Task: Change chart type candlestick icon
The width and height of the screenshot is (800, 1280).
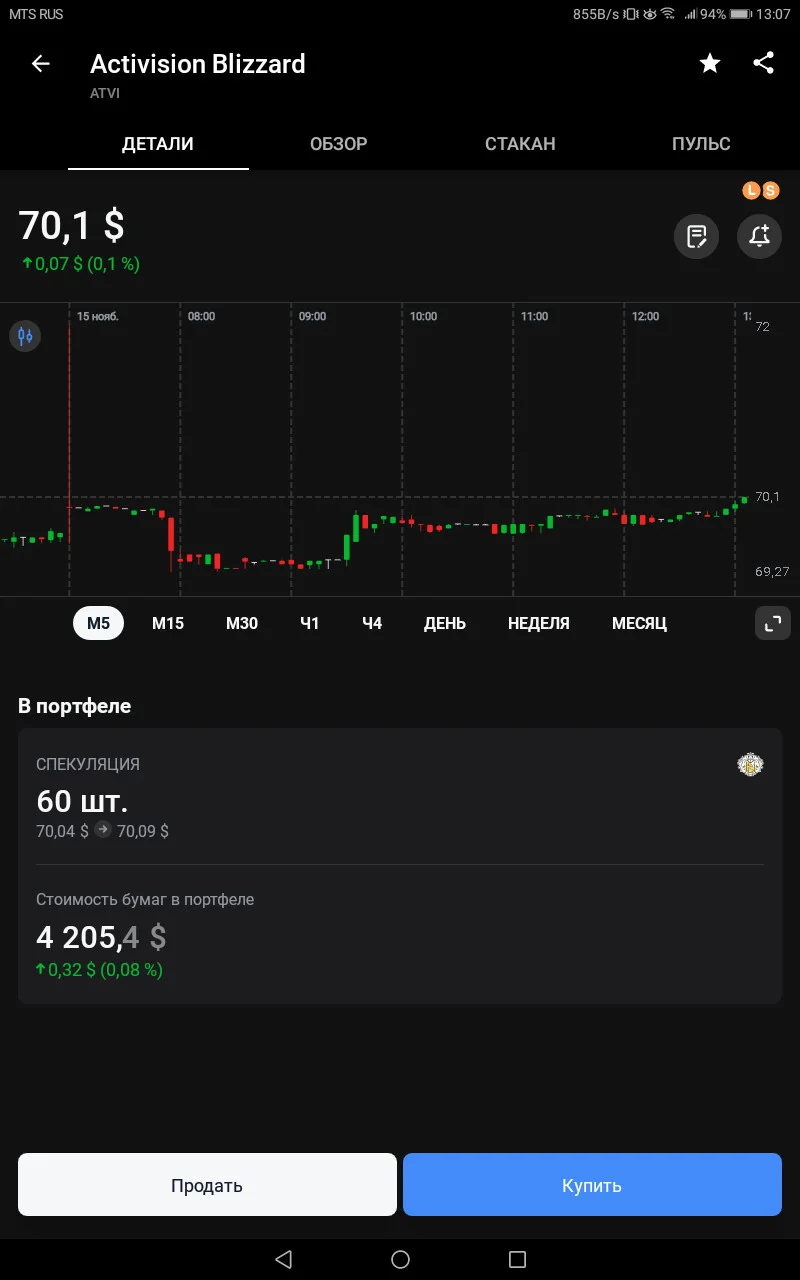Action: [25, 336]
